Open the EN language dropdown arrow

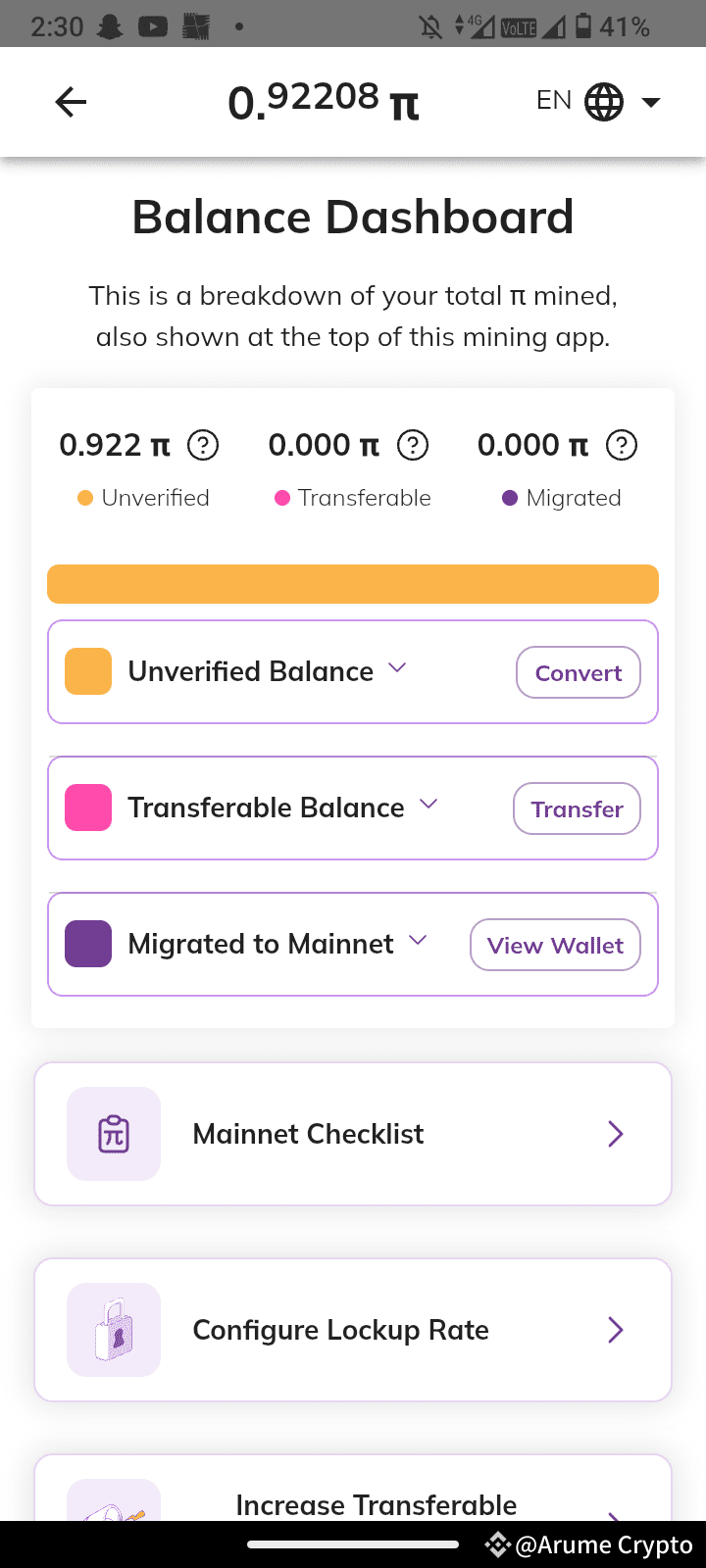651,102
